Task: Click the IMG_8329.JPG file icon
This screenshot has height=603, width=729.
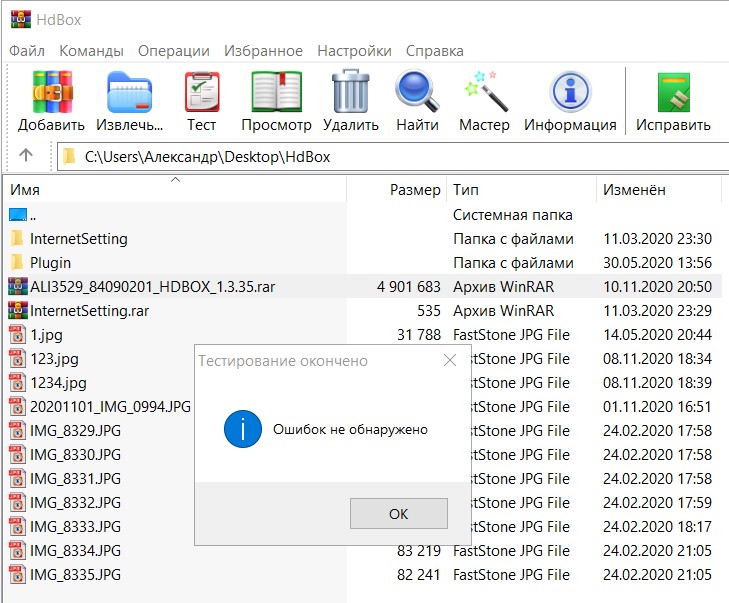Action: tap(17, 430)
